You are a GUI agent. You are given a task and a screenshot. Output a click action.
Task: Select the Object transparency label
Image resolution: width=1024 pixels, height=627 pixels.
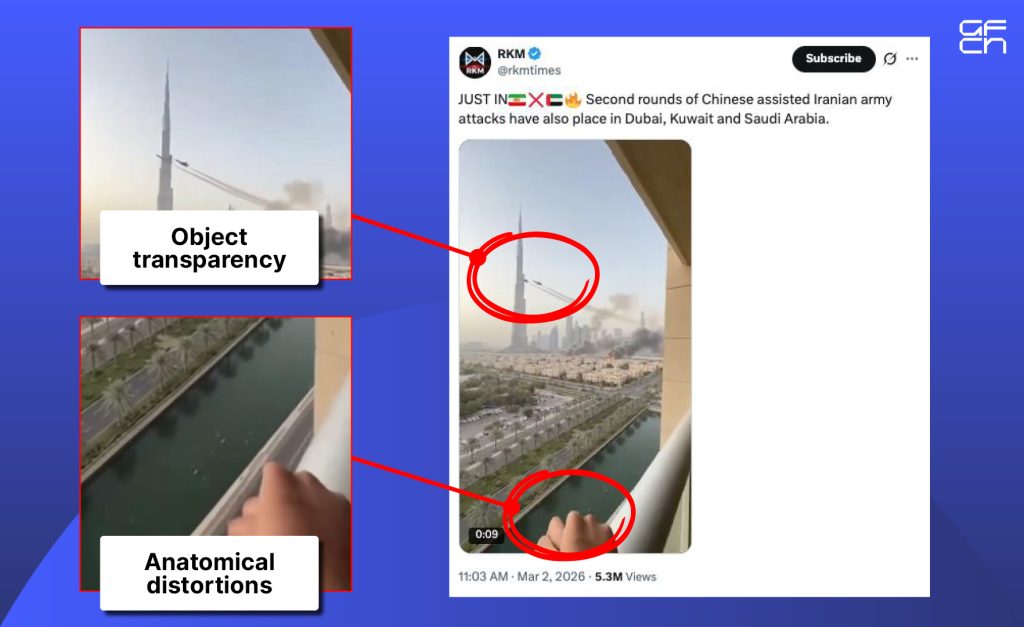tap(209, 248)
